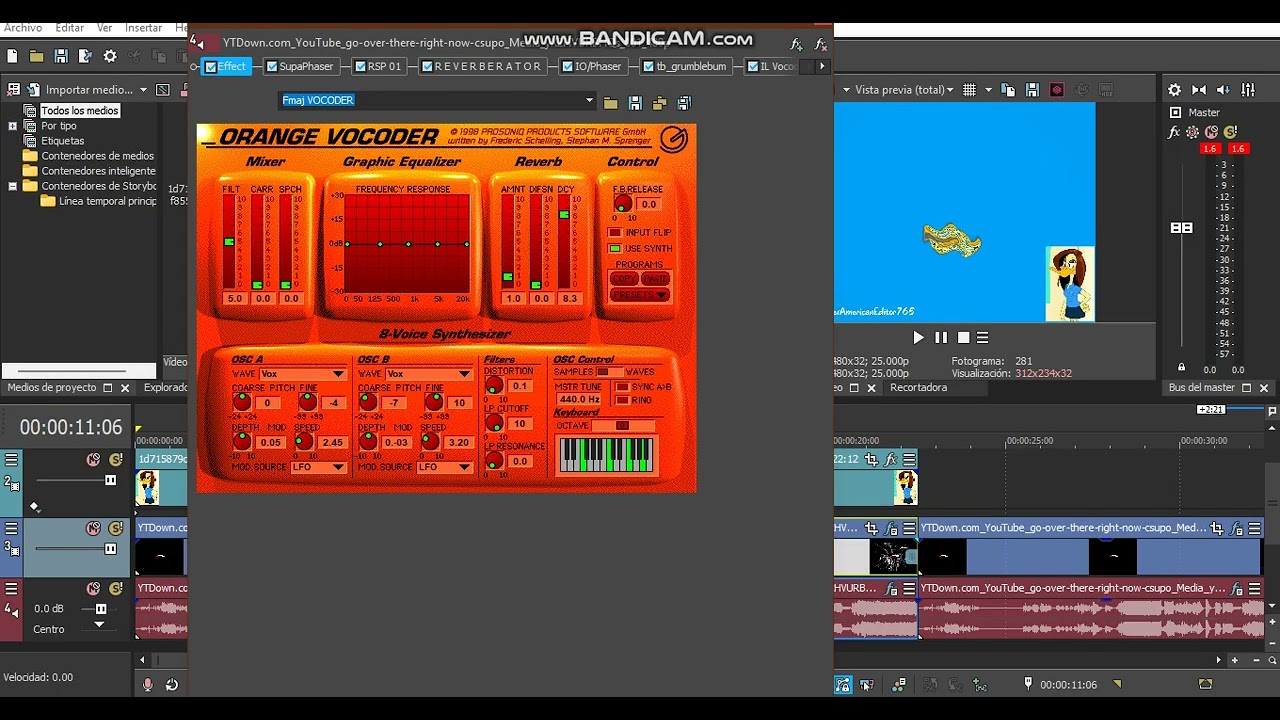1280x720 pixels.
Task: Mute audio track 4
Action: 93,588
